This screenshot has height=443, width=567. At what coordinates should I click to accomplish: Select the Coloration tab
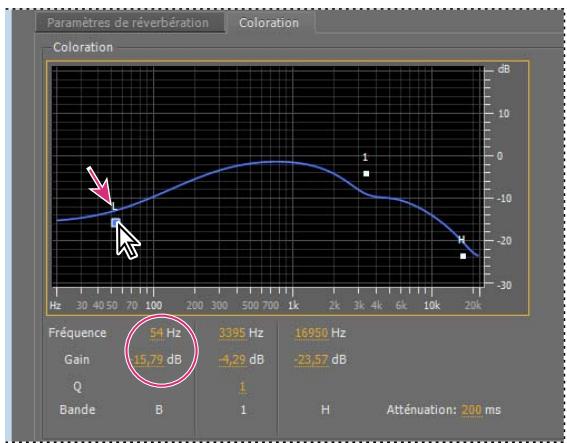click(269, 23)
